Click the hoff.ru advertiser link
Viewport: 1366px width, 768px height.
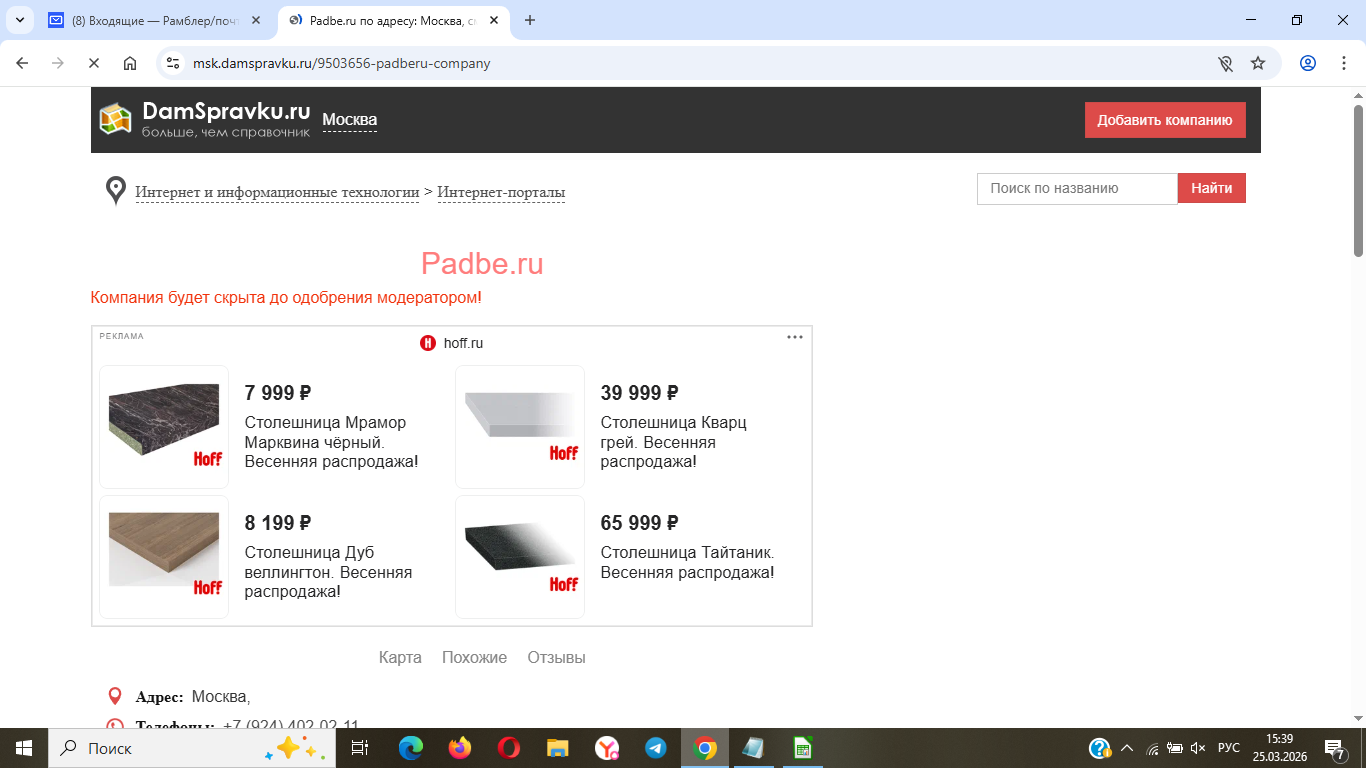pos(463,343)
